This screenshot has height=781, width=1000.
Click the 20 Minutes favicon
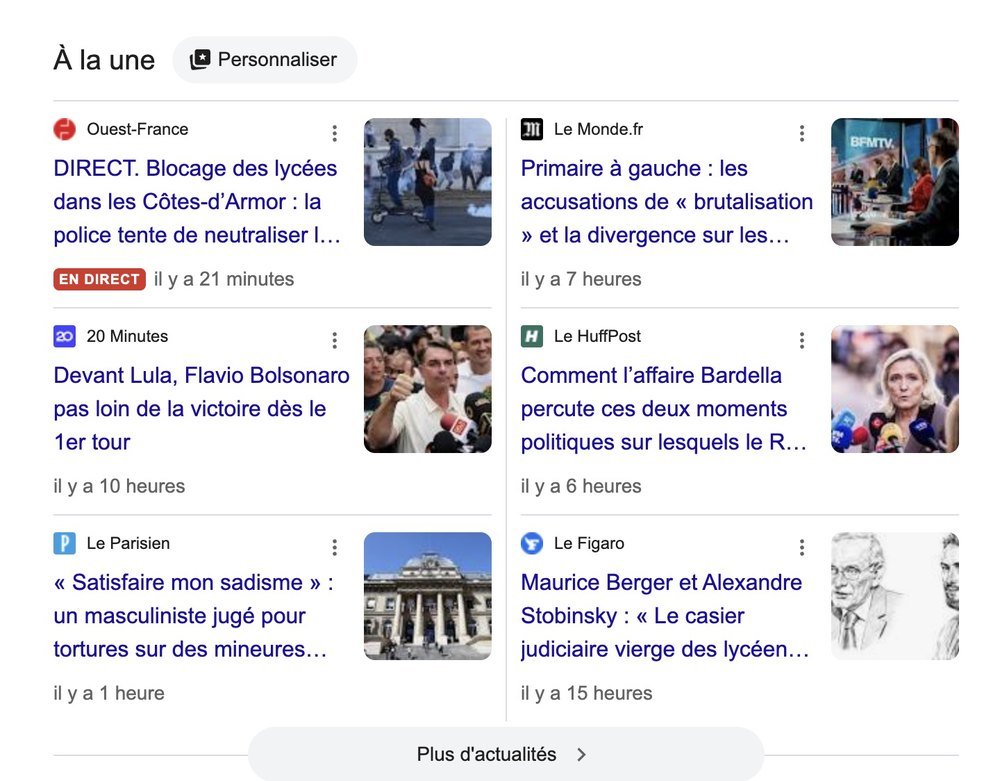[64, 336]
